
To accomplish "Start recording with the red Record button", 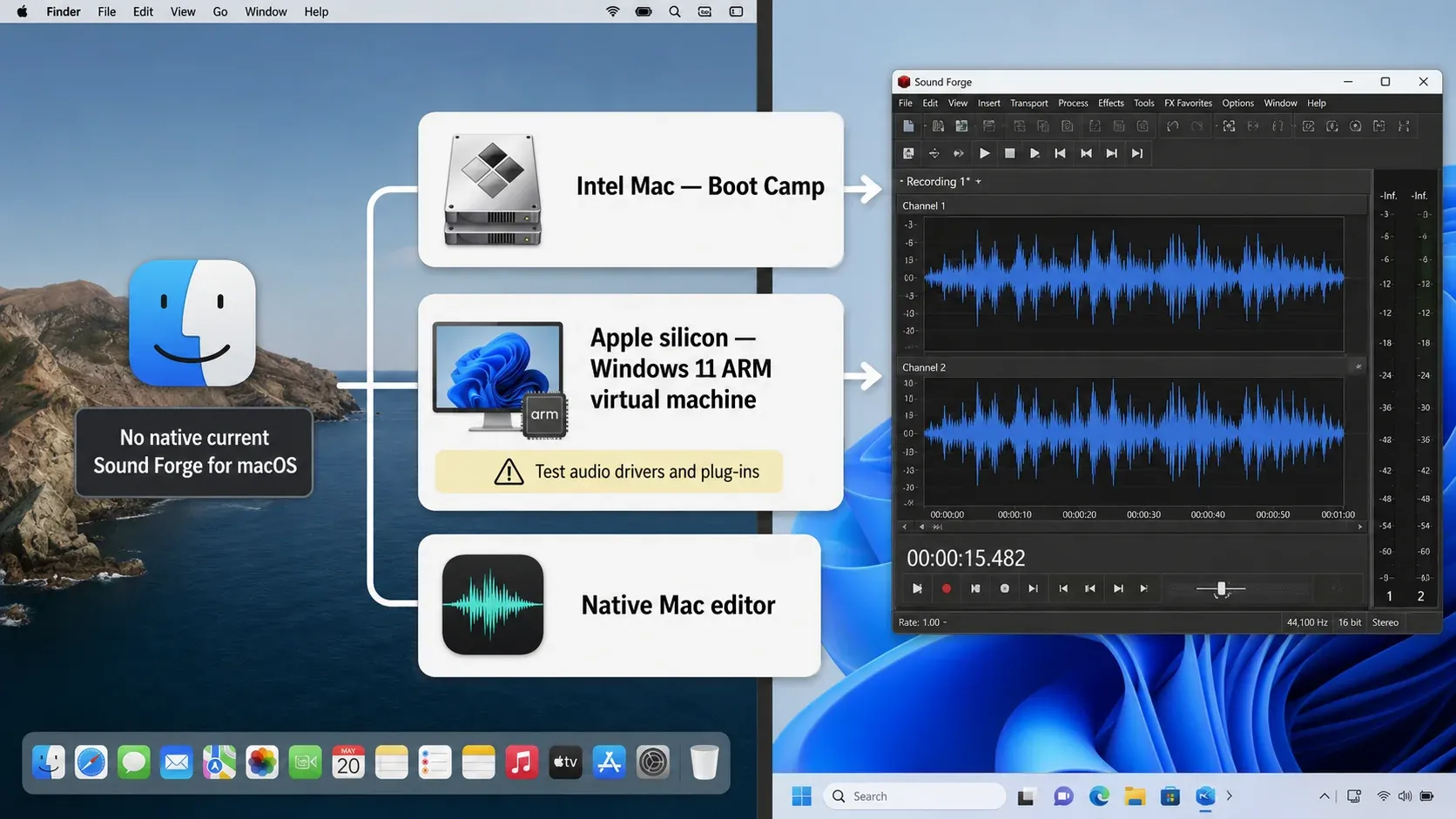I will click(947, 588).
